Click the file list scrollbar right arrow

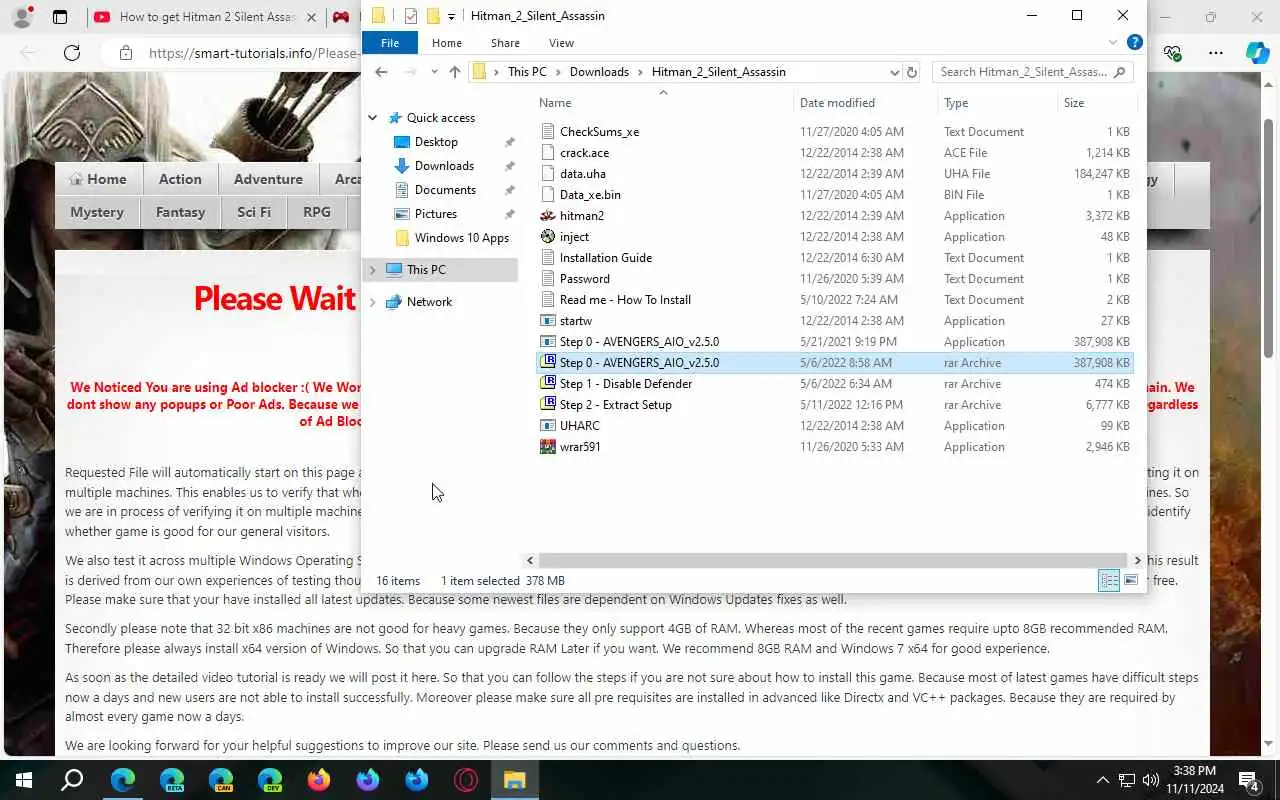tap(1137, 561)
